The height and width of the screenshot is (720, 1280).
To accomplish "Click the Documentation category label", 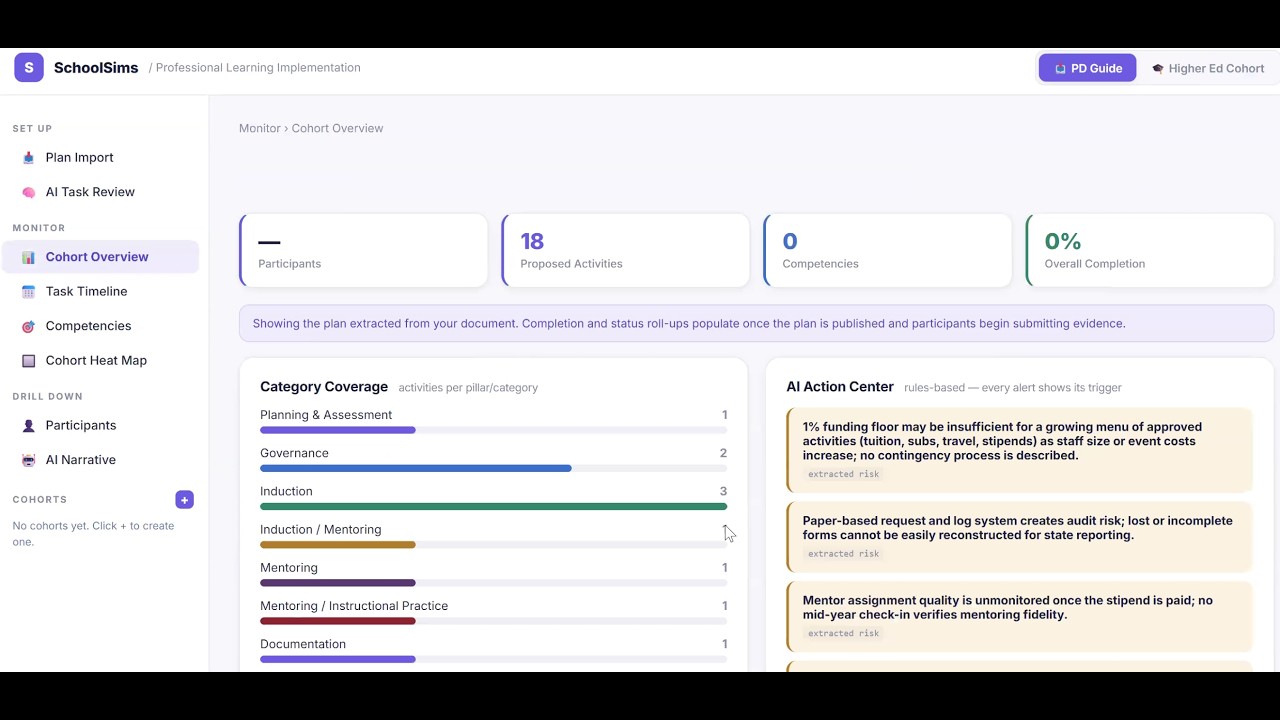I will point(303,644).
